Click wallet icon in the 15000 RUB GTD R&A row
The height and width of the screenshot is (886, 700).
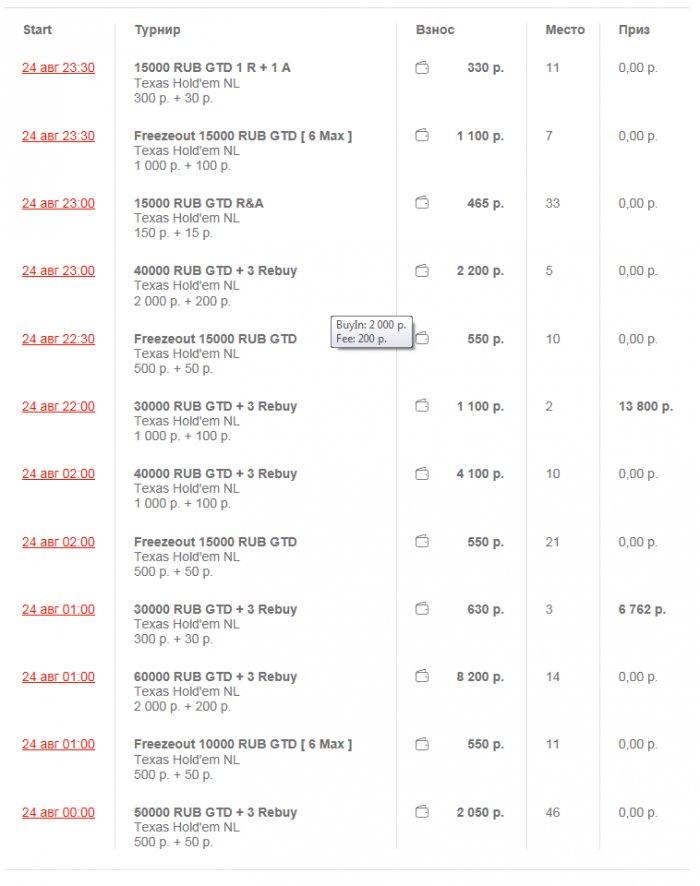tap(422, 203)
